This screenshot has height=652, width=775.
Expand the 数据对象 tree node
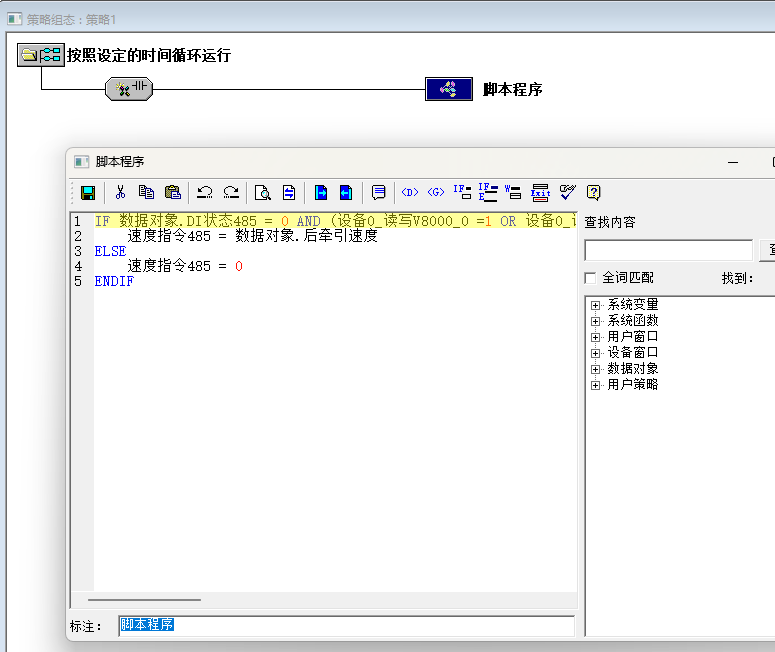pos(596,369)
